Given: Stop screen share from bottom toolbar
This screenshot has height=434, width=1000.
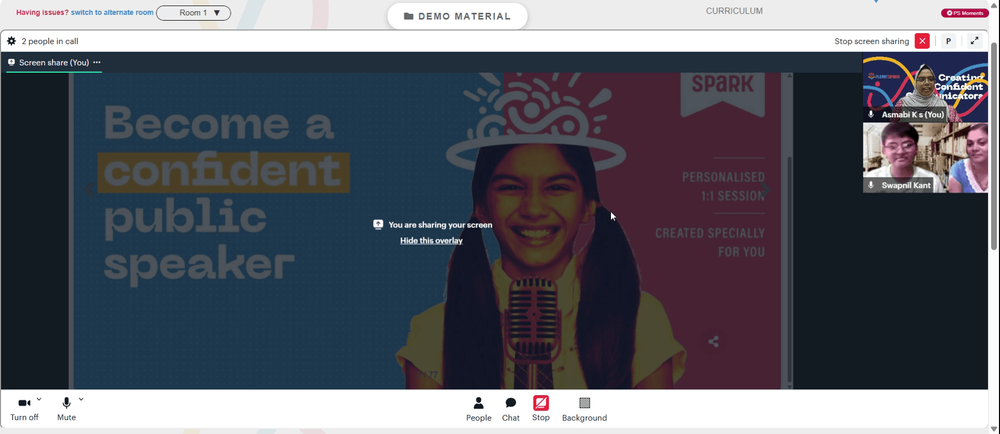Looking at the screenshot, I should (541, 409).
